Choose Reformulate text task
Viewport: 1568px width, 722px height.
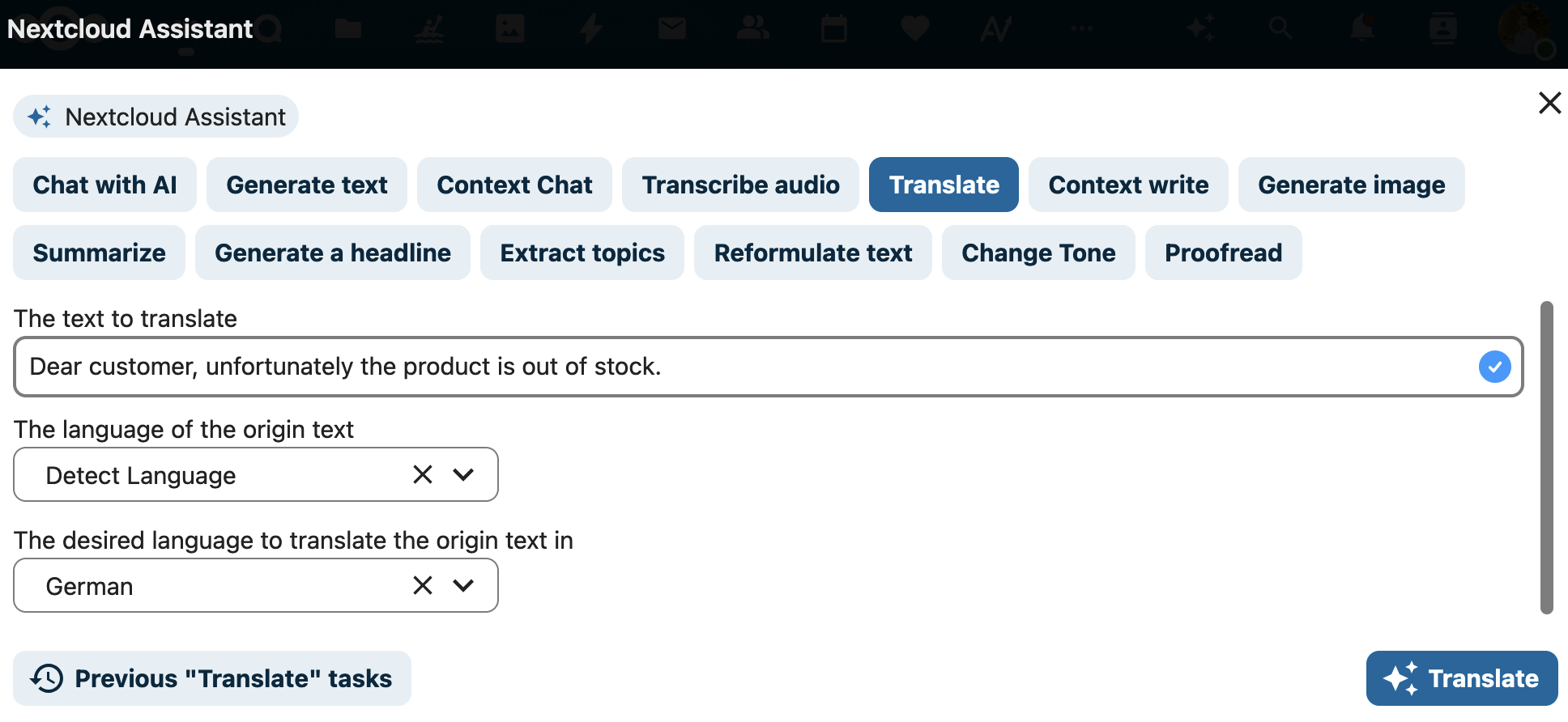[813, 253]
